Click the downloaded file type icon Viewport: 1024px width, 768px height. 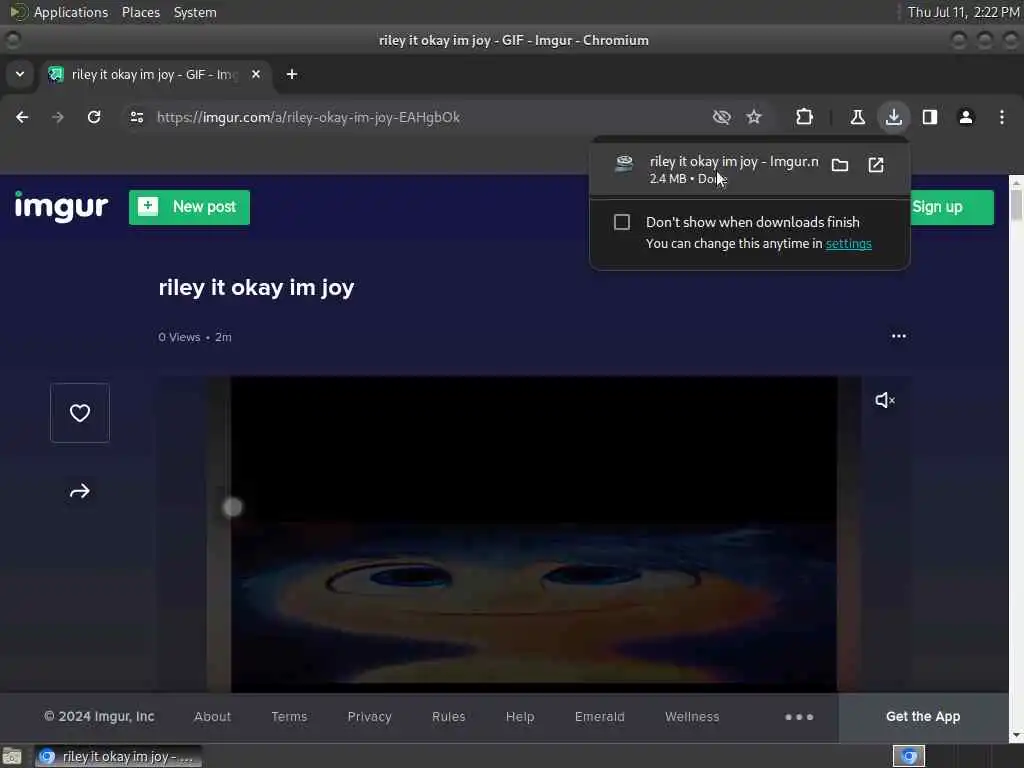point(624,164)
